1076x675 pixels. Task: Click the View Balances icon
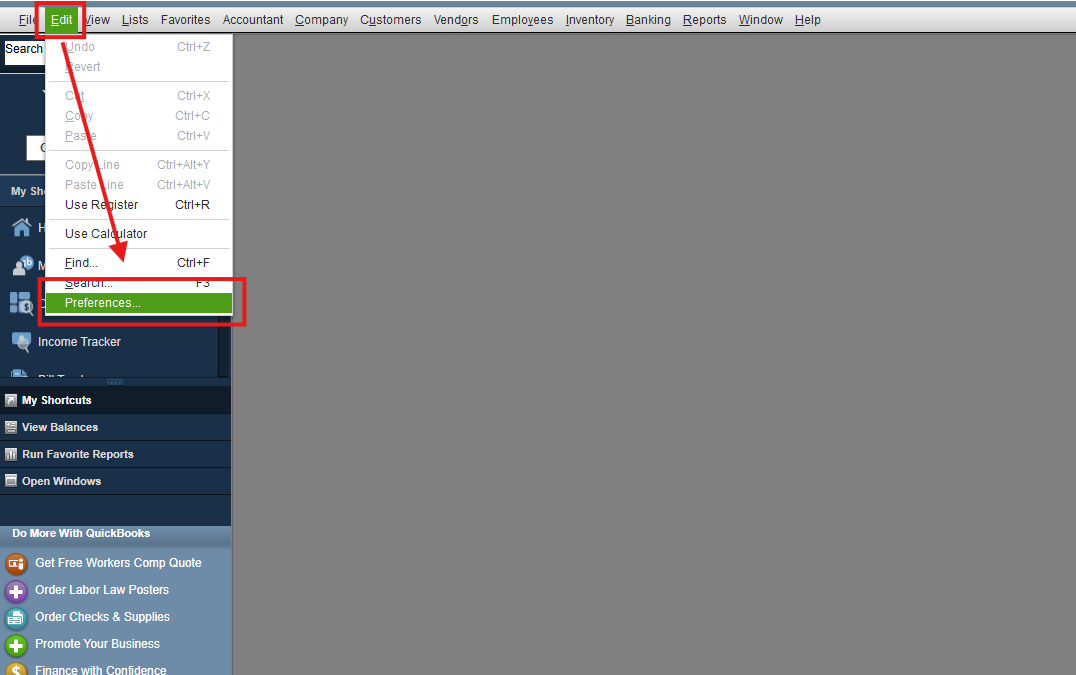(10, 427)
